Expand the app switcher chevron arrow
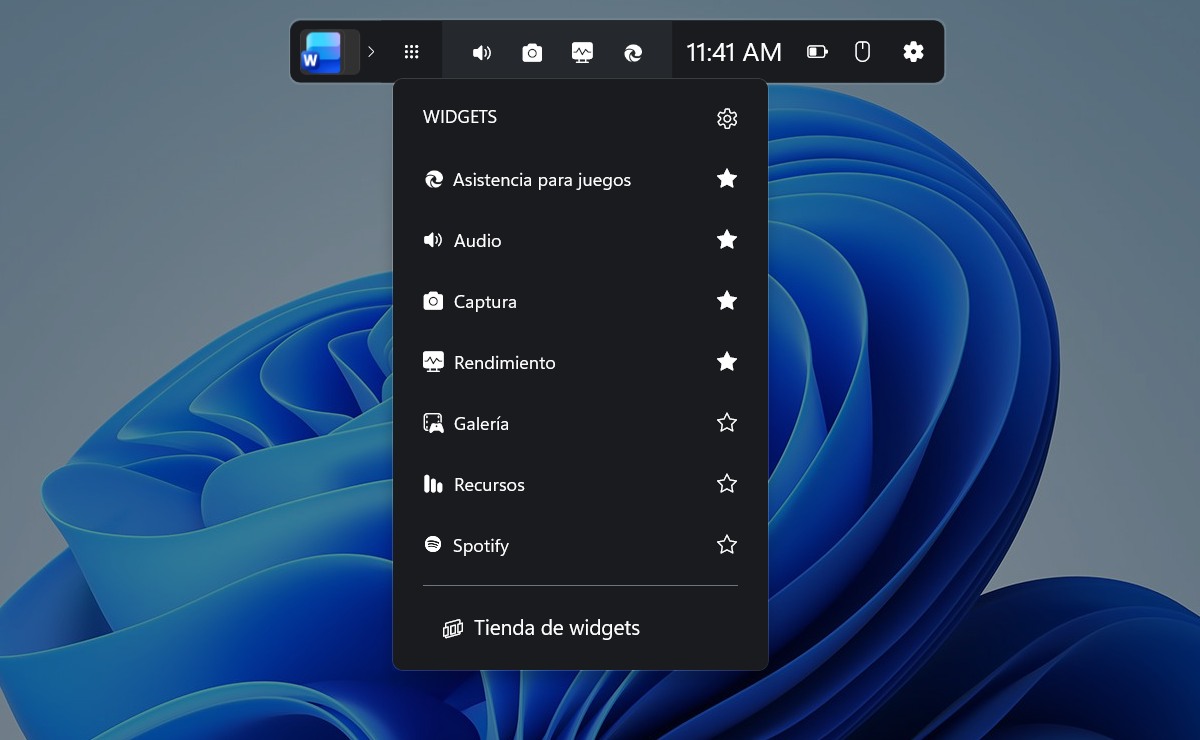The width and height of the screenshot is (1200, 740). [371, 52]
